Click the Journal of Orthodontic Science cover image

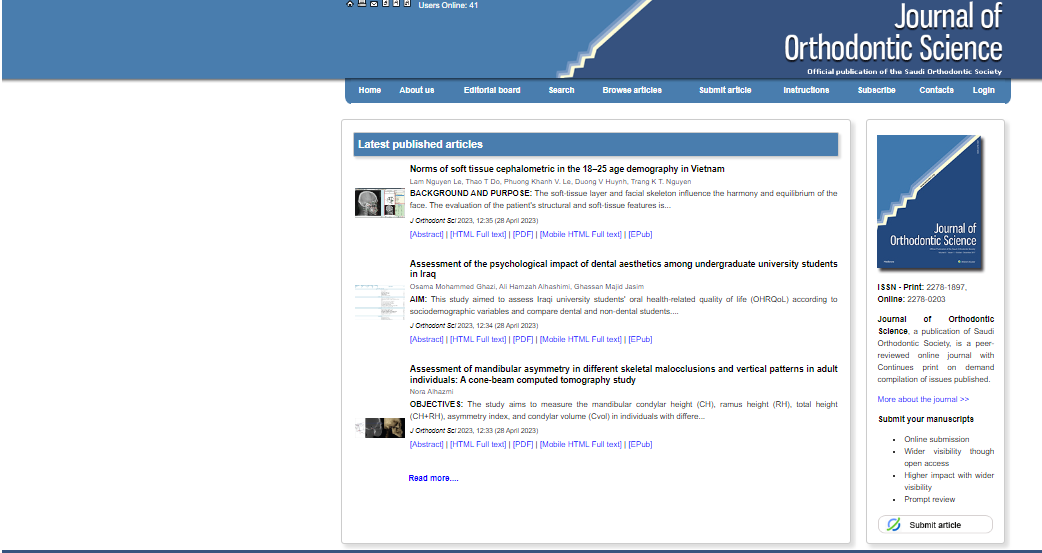click(930, 203)
